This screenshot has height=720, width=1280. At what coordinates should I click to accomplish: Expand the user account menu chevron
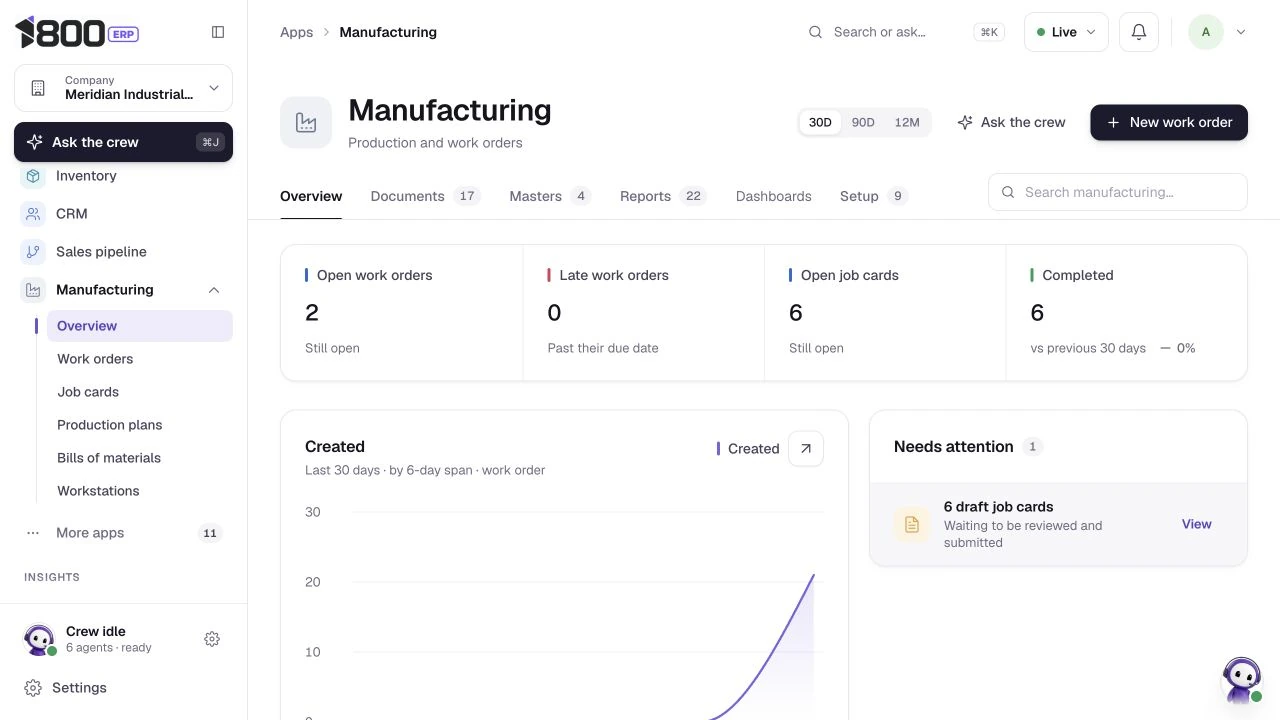[1241, 32]
